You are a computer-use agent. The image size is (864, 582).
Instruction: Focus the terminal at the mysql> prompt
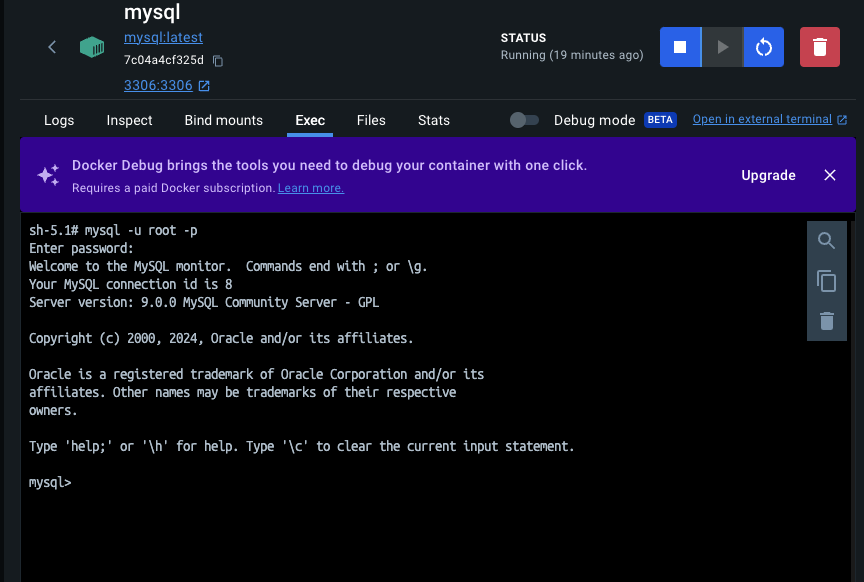point(50,482)
